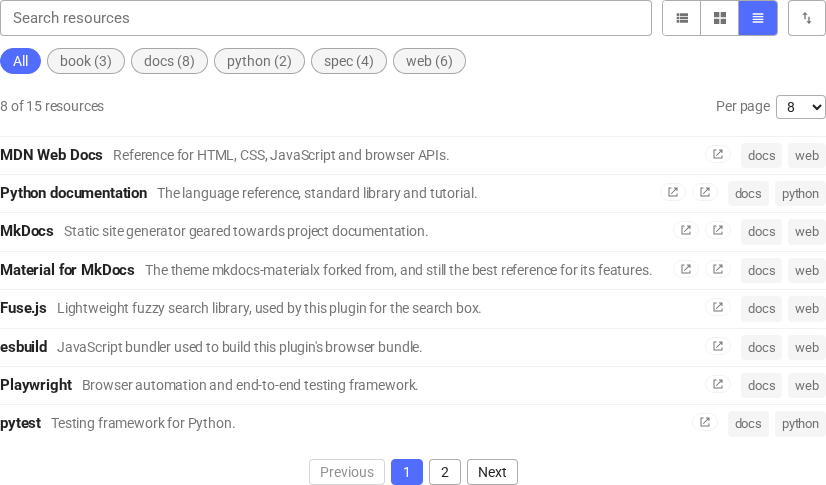Click the docs tag in the Fuse.js row
826x485 pixels.
pyautogui.click(x=761, y=308)
